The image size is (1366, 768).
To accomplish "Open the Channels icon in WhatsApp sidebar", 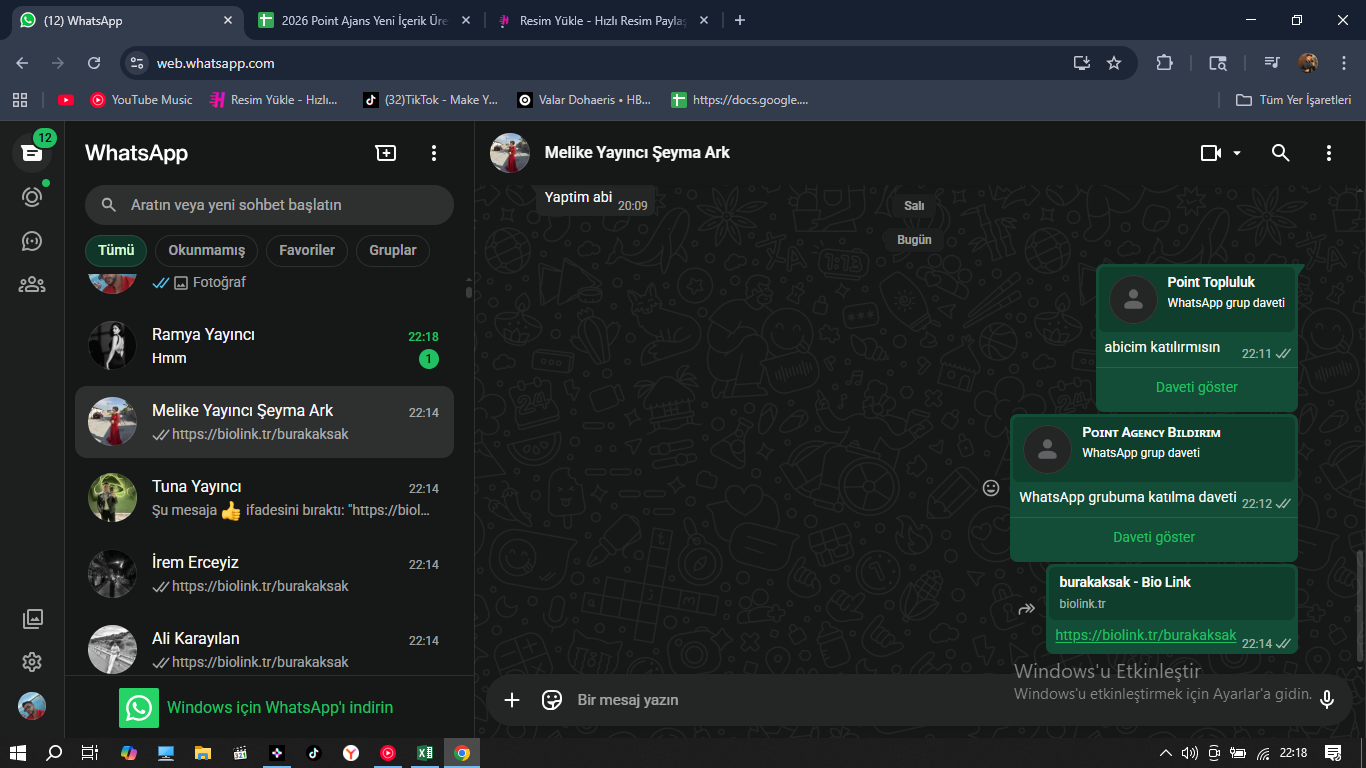I will [32, 241].
